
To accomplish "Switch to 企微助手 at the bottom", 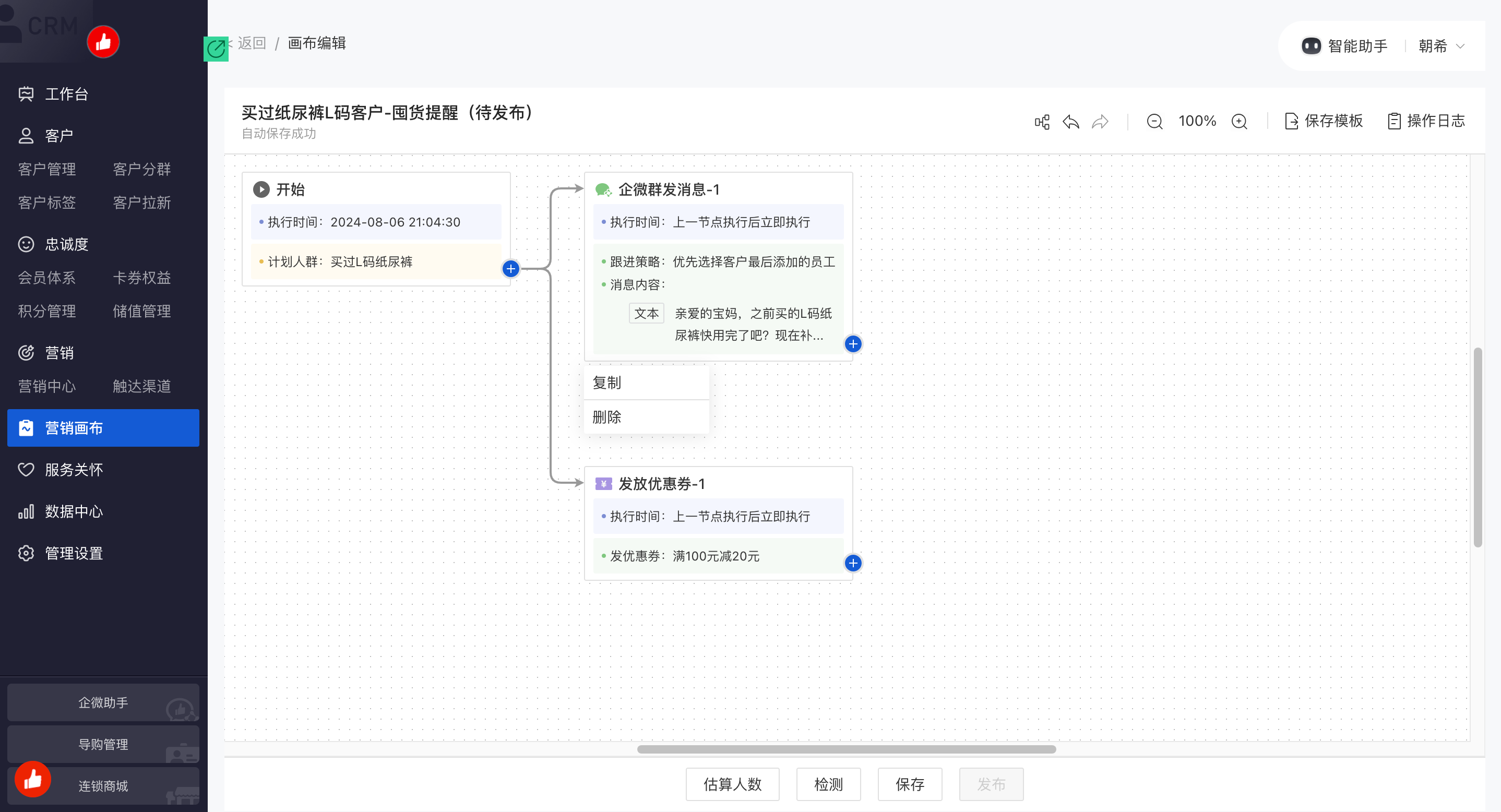I will coord(103,702).
